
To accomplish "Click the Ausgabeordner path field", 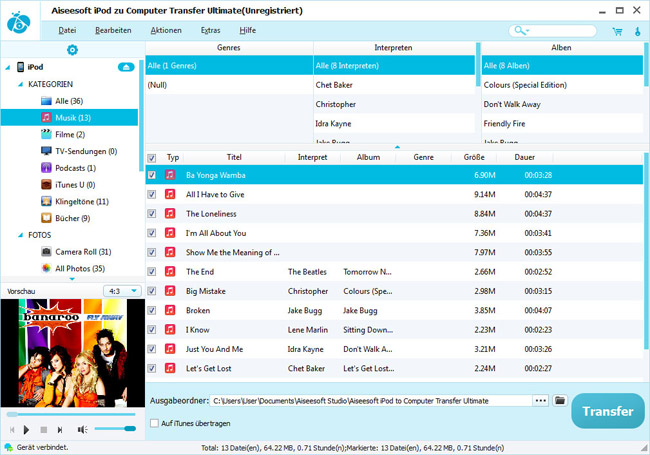I will pos(371,401).
